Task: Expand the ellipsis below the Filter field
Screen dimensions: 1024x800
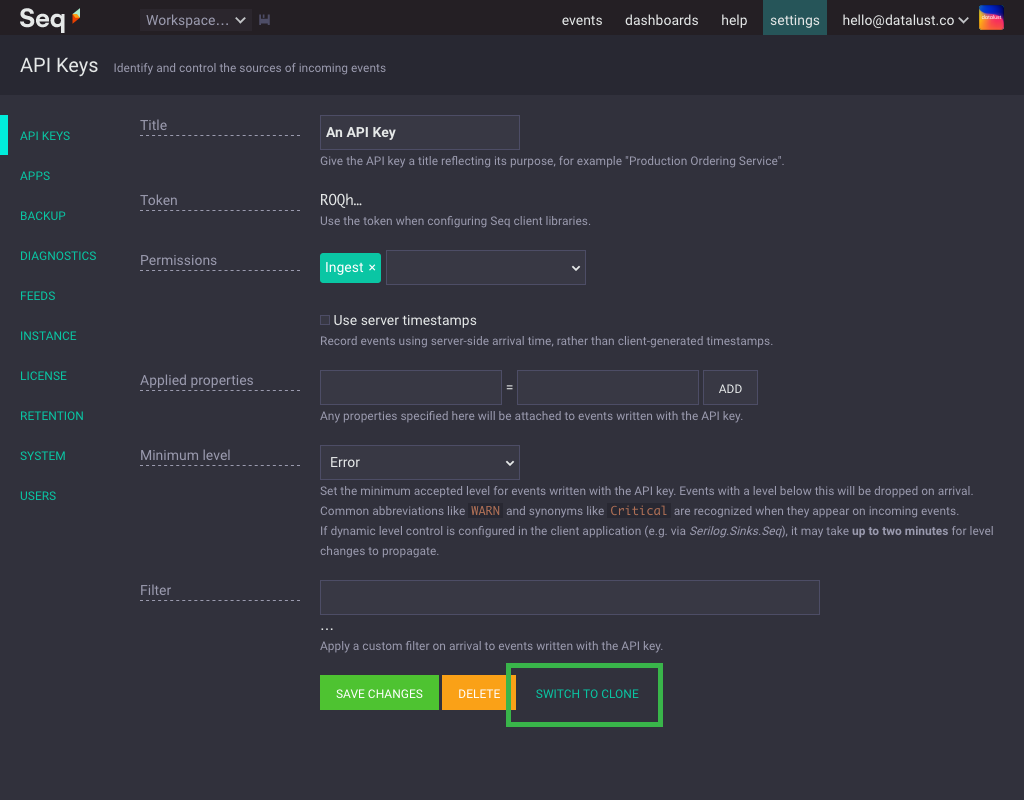Action: coord(326,625)
